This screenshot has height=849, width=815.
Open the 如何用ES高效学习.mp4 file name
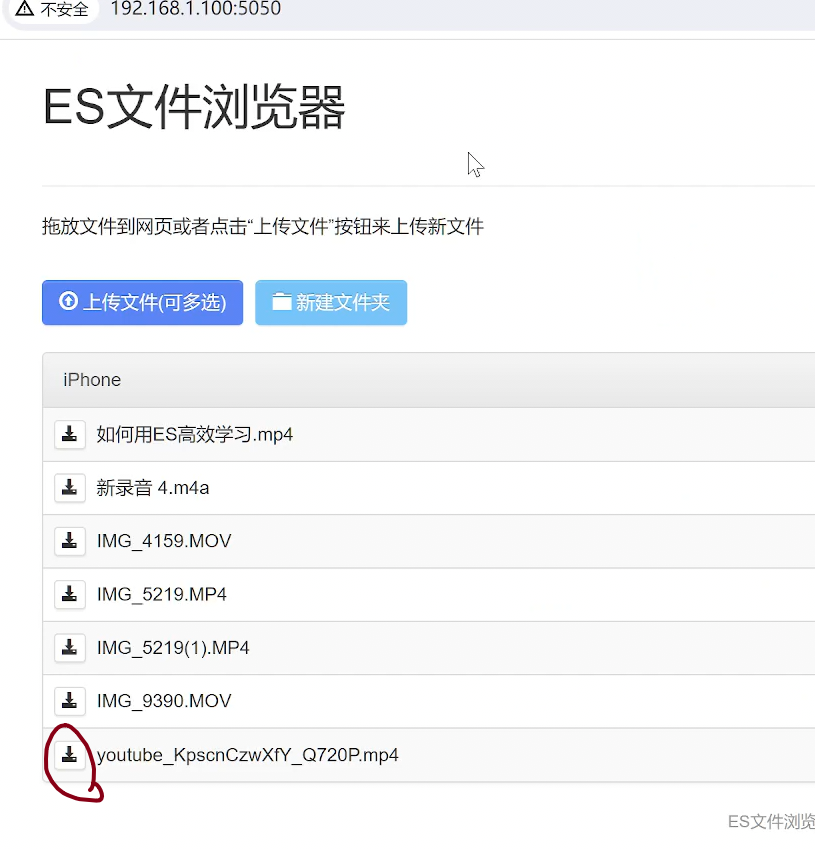(194, 435)
